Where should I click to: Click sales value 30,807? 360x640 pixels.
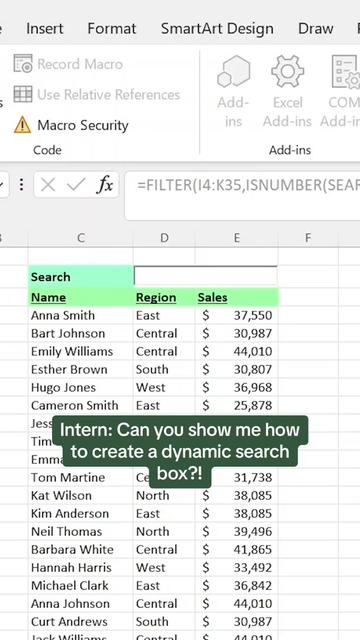pyautogui.click(x=253, y=369)
